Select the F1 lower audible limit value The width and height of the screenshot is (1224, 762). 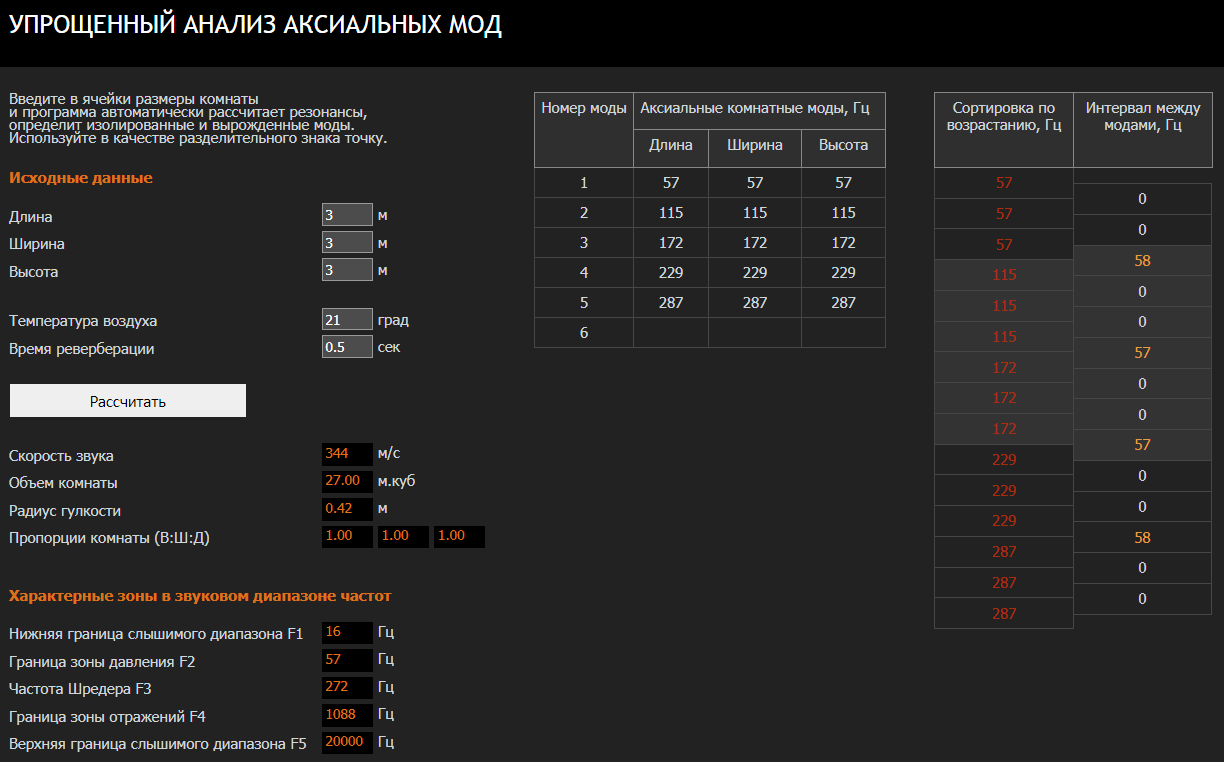point(347,632)
